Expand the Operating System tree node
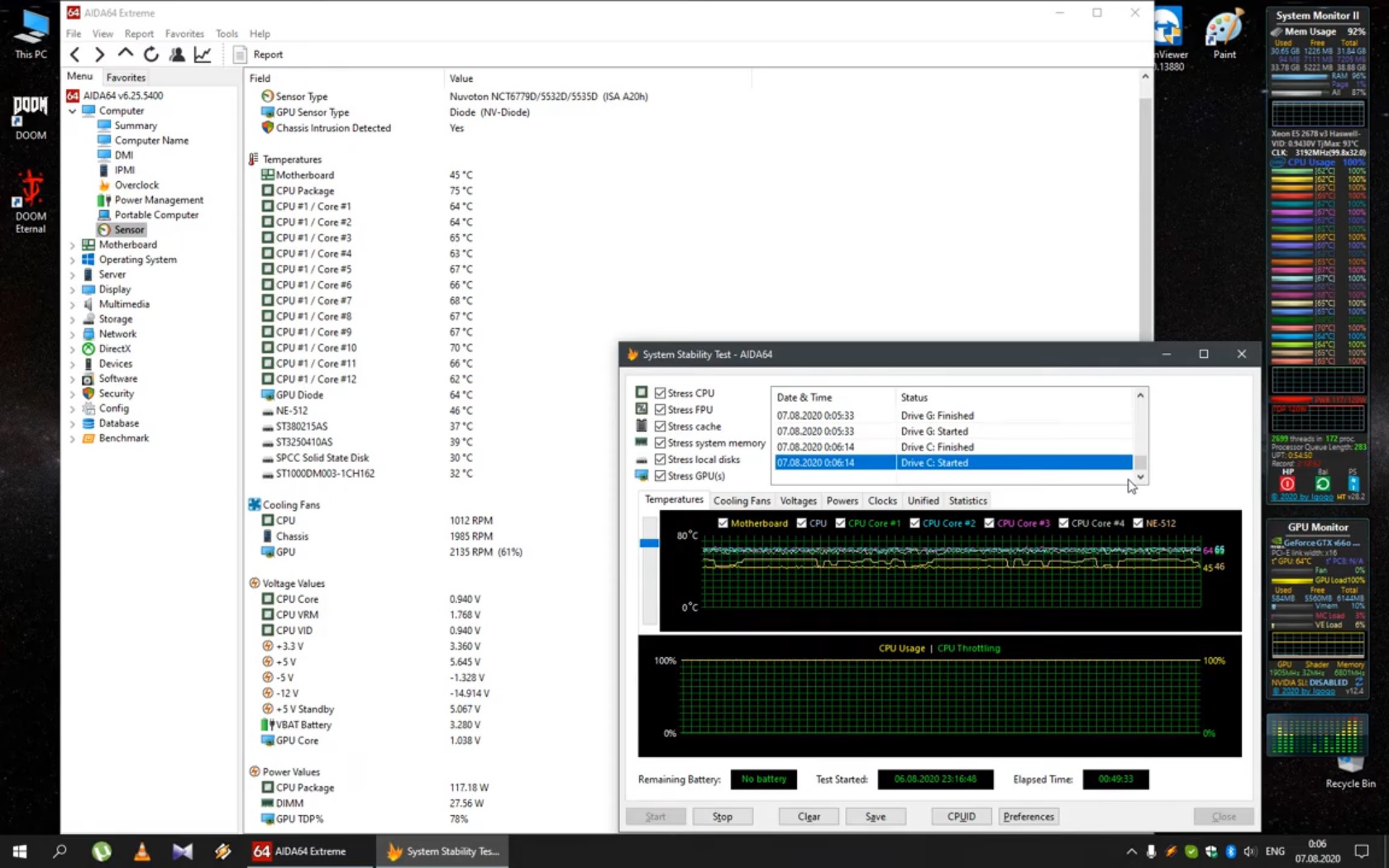Image resolution: width=1389 pixels, height=868 pixels. [73, 260]
